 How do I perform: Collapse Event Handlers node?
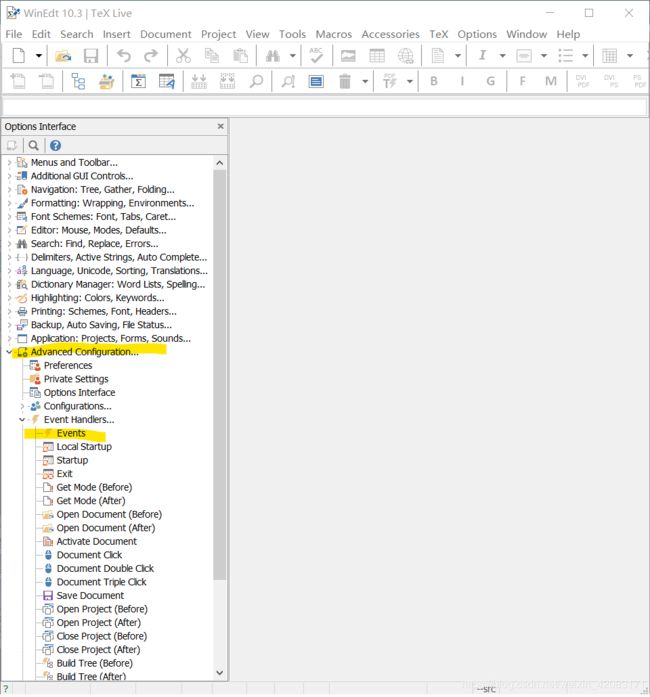coord(22,420)
